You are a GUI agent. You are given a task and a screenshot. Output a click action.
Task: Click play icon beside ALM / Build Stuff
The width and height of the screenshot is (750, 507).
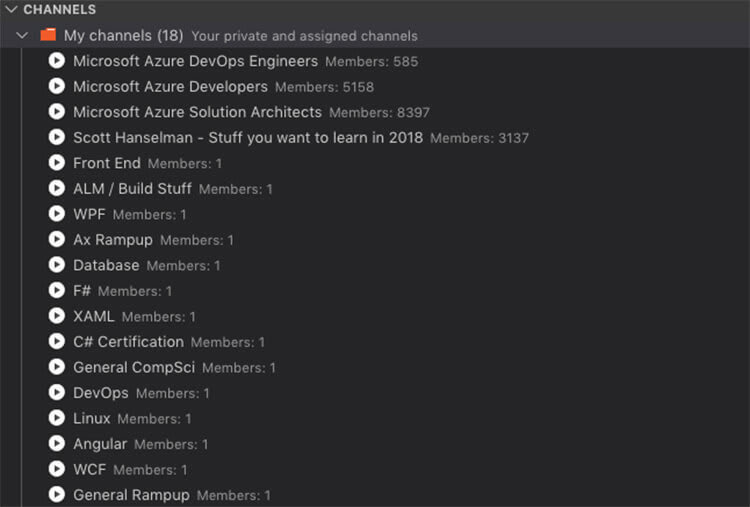tap(56, 188)
